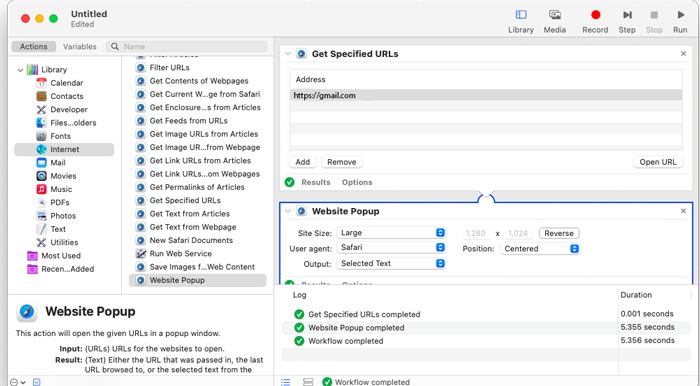
Task: Choose the Mail category
Action: pyautogui.click(x=58, y=163)
